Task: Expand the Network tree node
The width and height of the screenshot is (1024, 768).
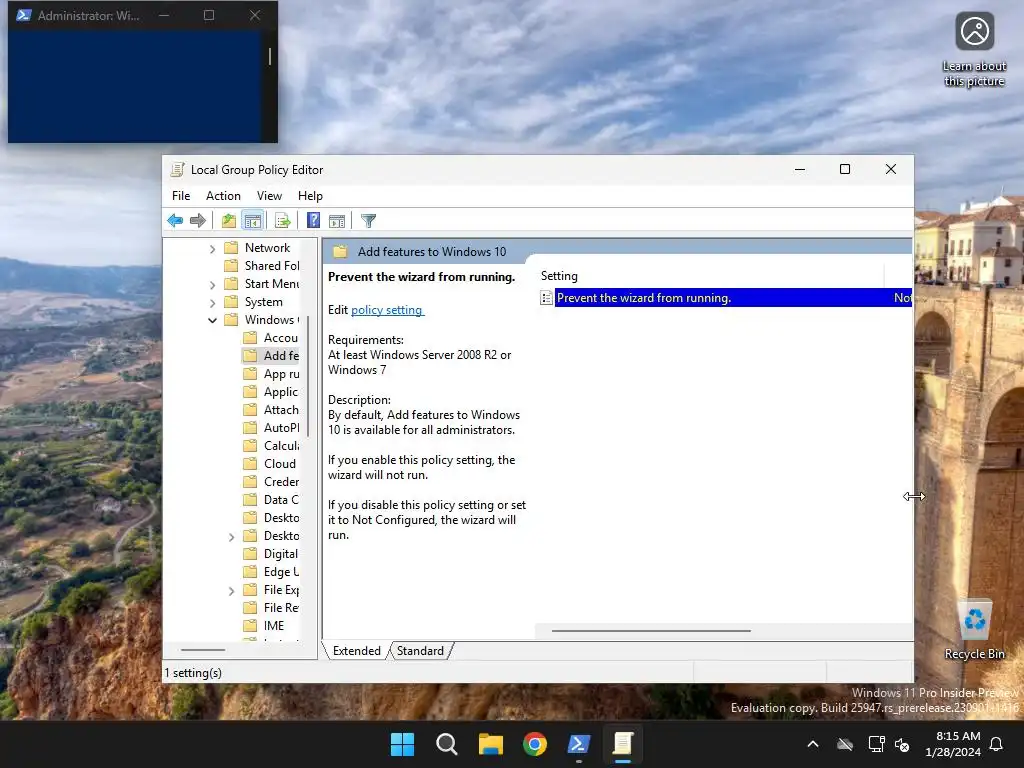Action: click(212, 248)
